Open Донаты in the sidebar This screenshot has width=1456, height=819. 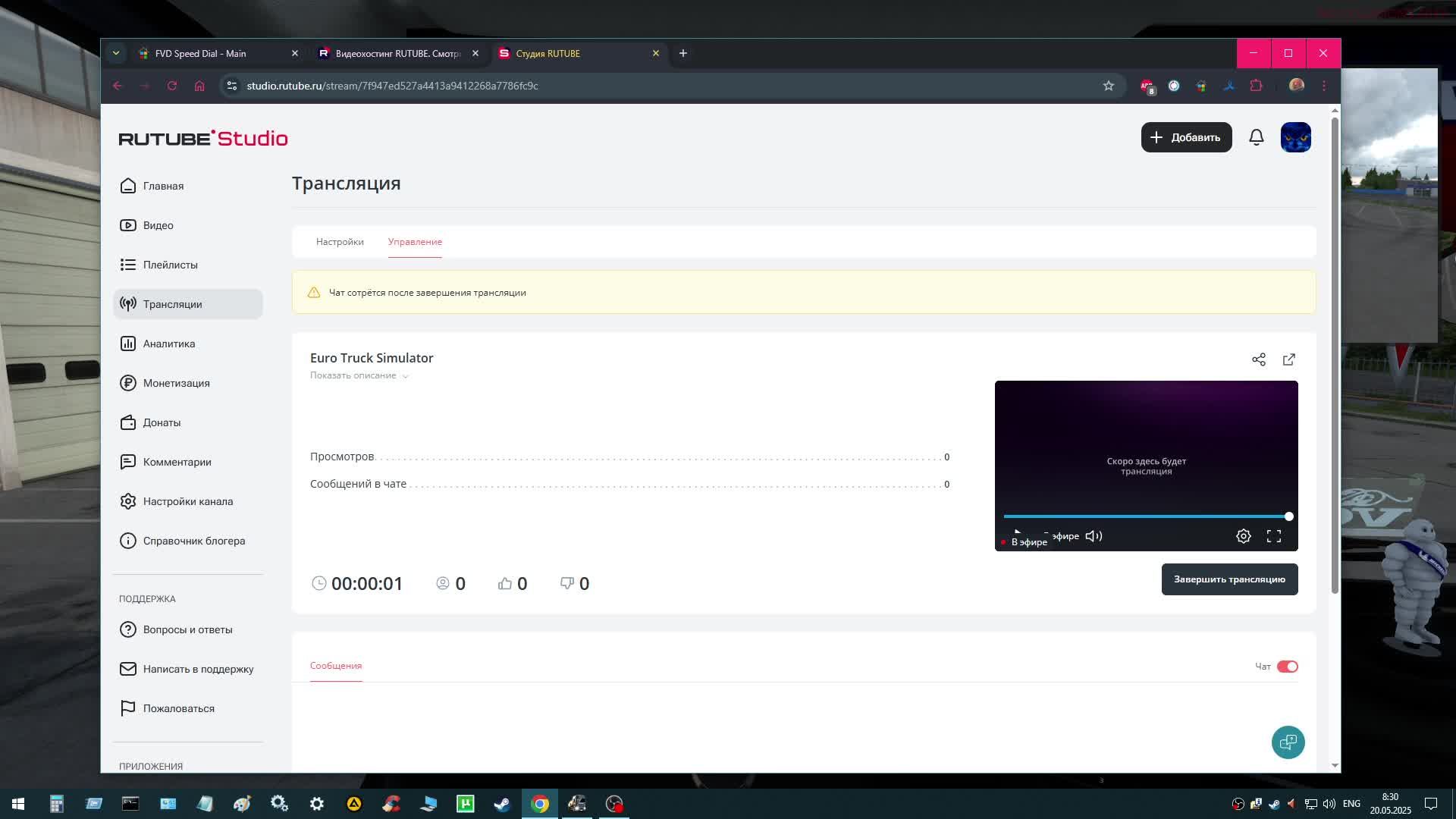click(162, 422)
